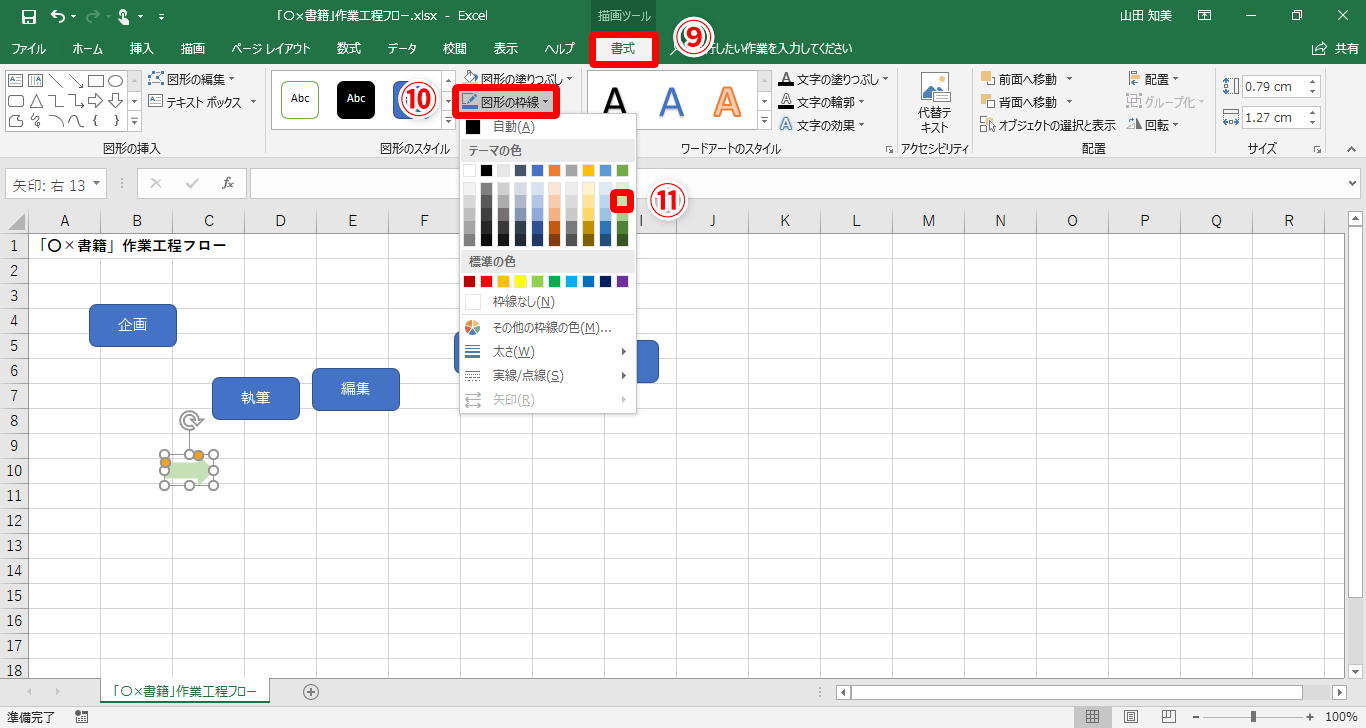
Task: Collapse the ribbon with the caret
Action: (1352, 148)
